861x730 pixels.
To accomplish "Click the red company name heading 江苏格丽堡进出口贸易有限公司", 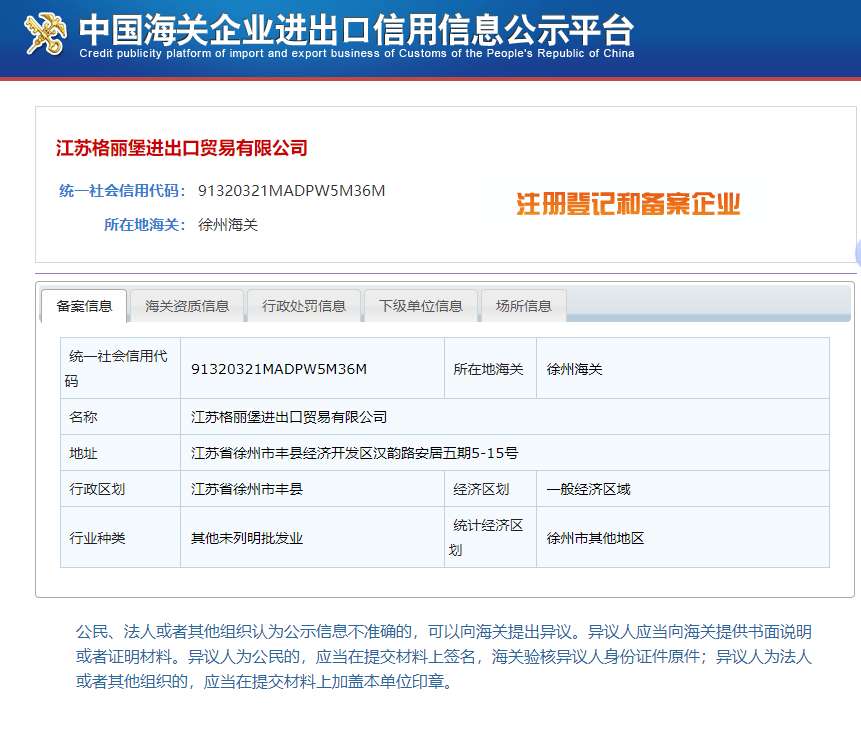I will 182,148.
